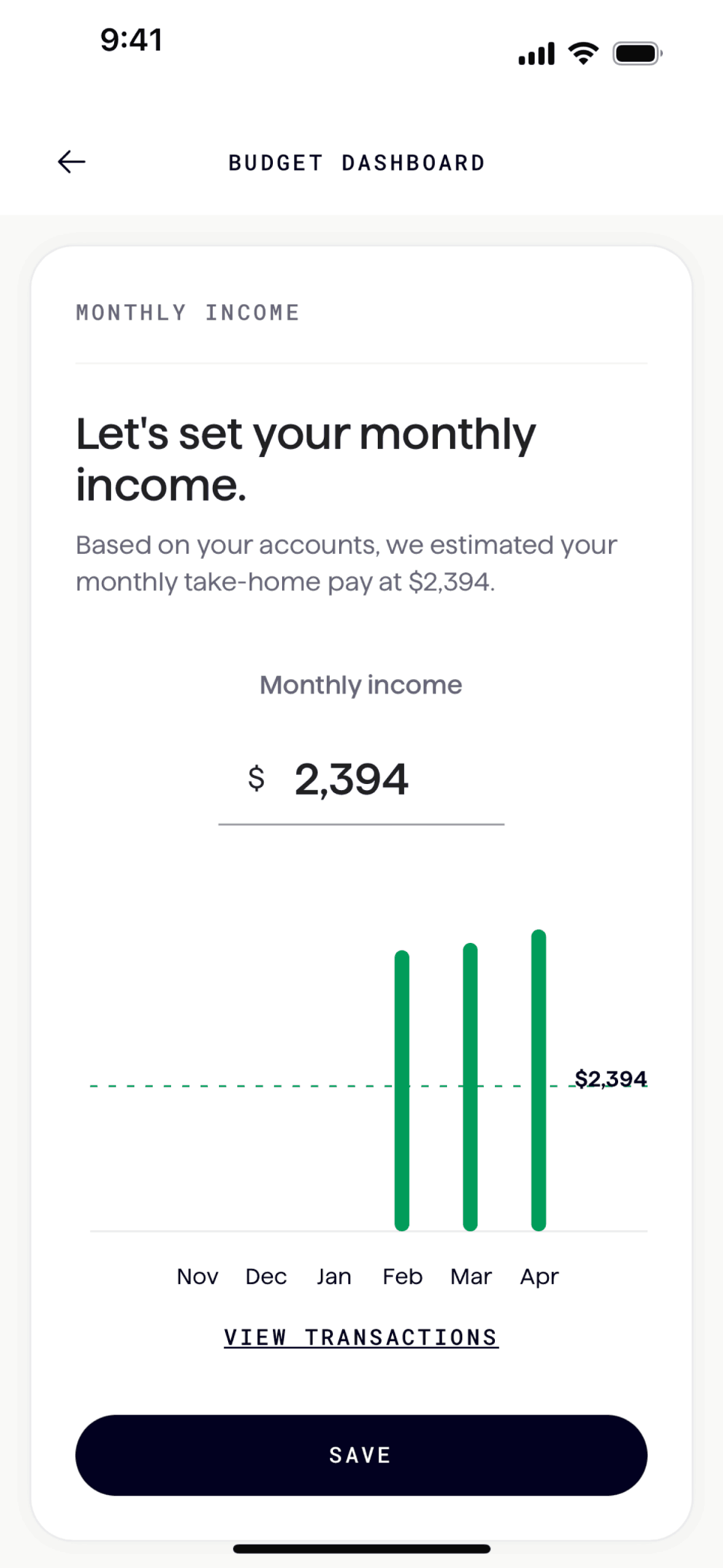Tap the back arrow icon
Viewport: 723px width, 1568px height.
point(72,162)
